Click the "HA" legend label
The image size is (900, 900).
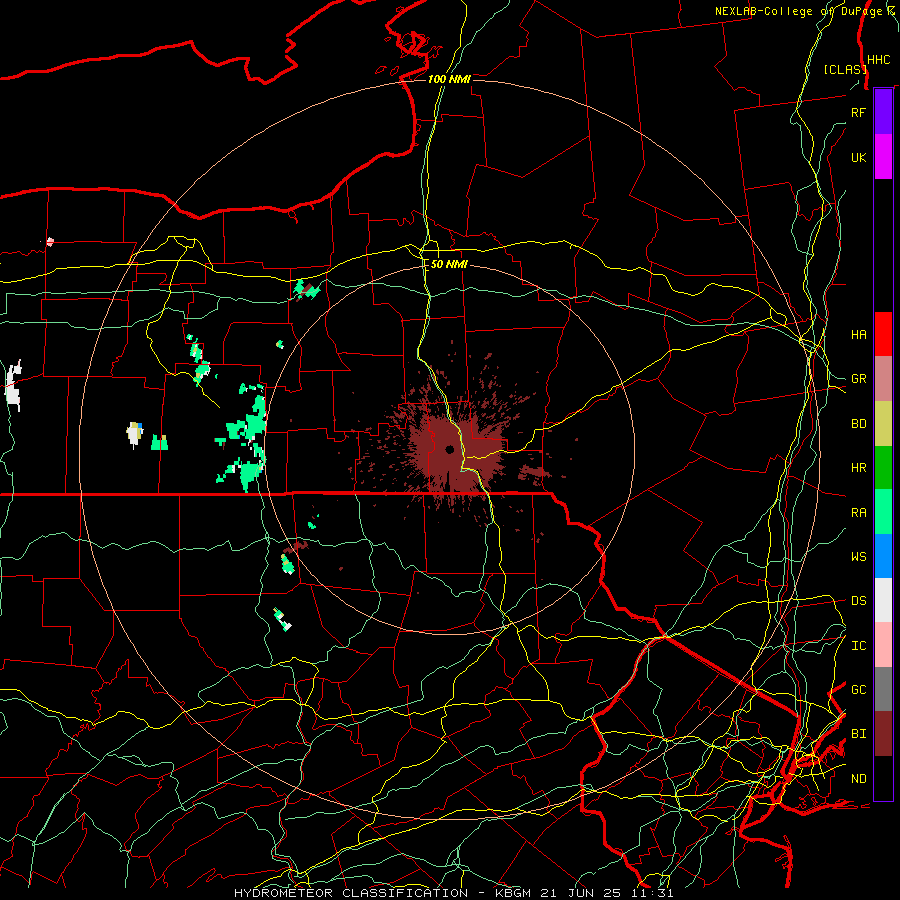[x=858, y=334]
